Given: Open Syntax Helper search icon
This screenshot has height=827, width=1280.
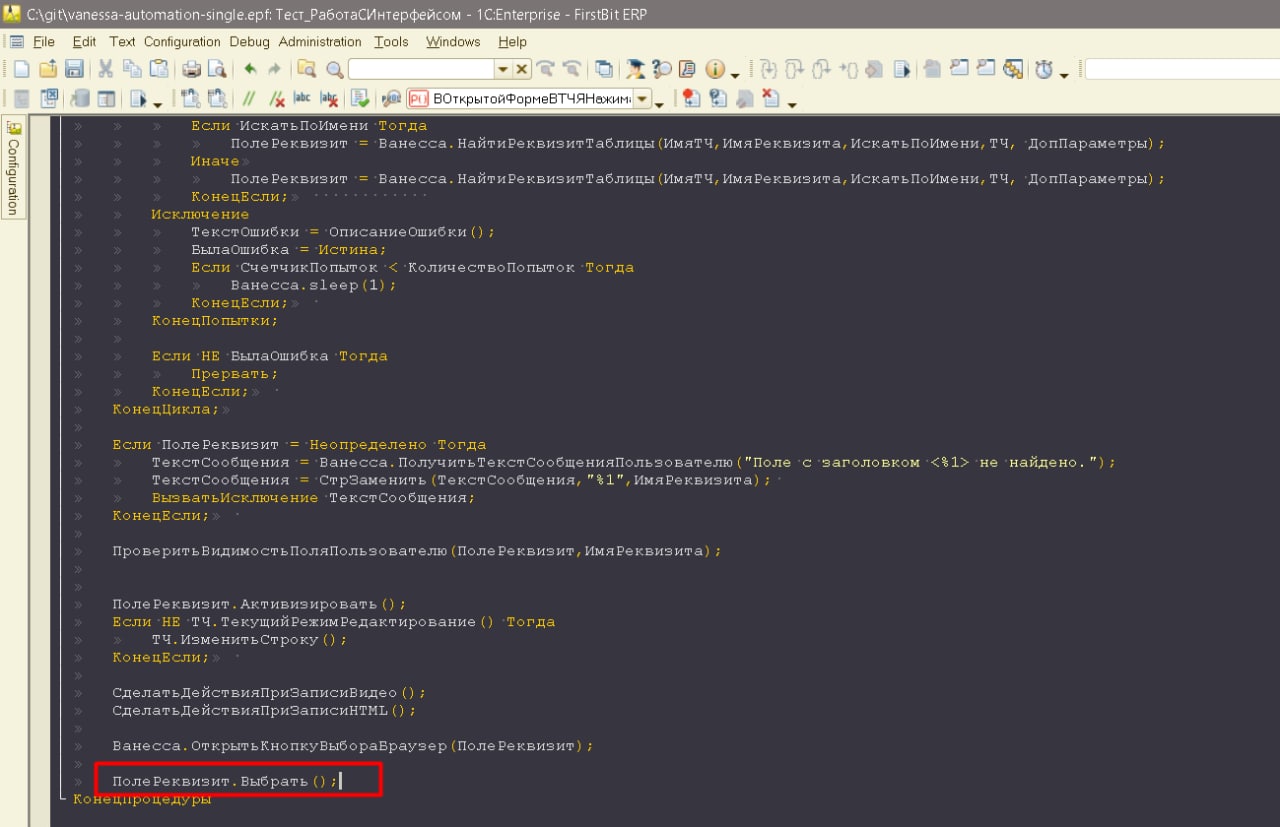Looking at the screenshot, I should 662,69.
